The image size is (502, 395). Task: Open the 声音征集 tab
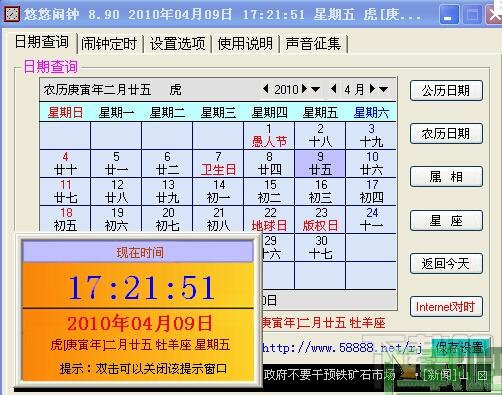pyautogui.click(x=313, y=44)
